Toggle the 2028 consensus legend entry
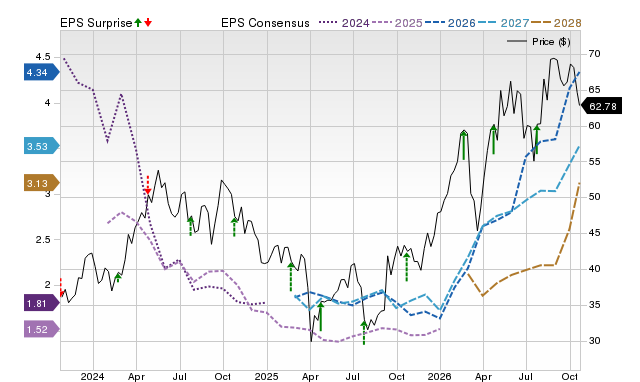The width and height of the screenshot is (640, 382). click(556, 23)
